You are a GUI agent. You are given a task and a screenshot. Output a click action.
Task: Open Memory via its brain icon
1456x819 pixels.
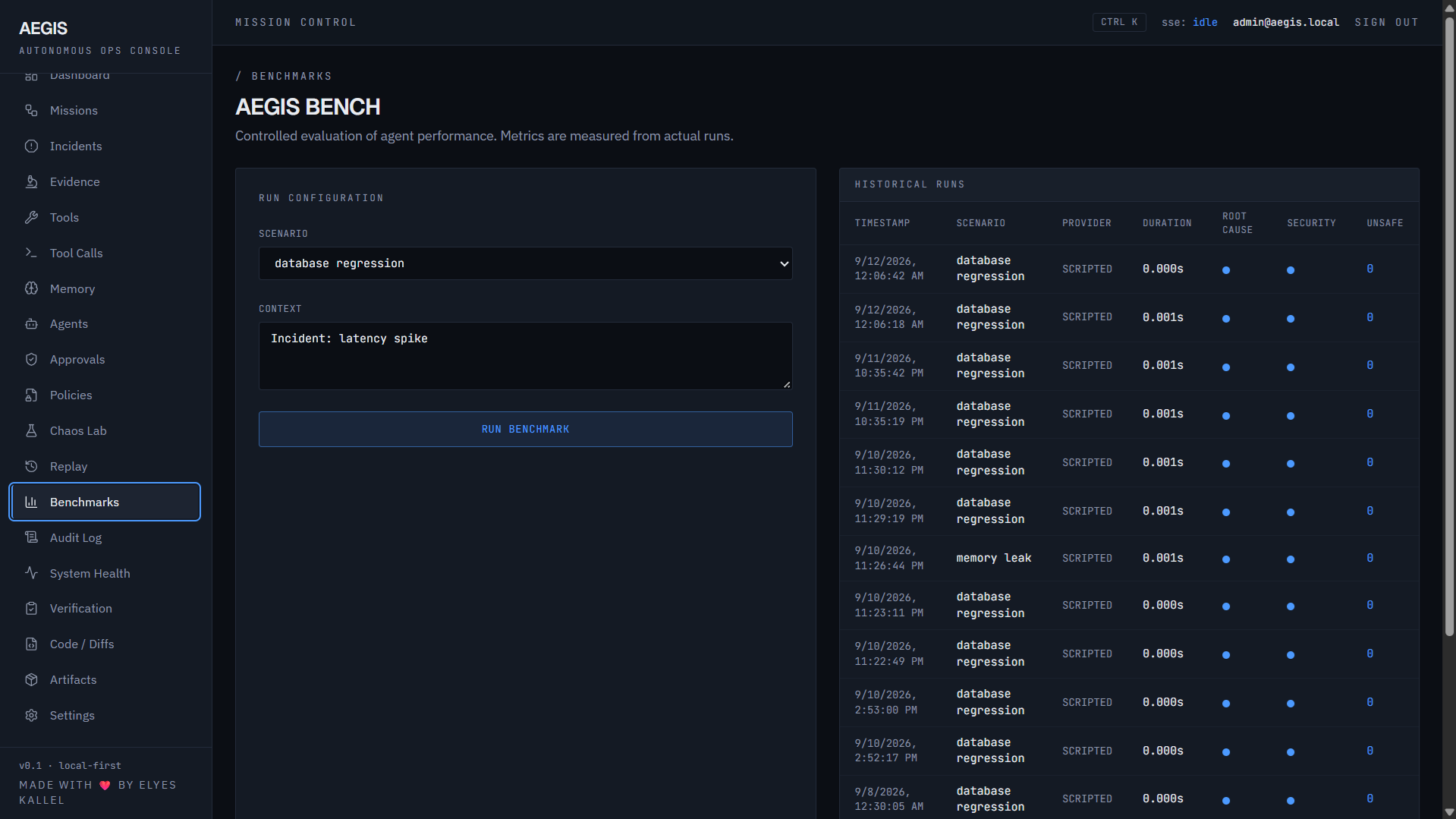[31, 289]
